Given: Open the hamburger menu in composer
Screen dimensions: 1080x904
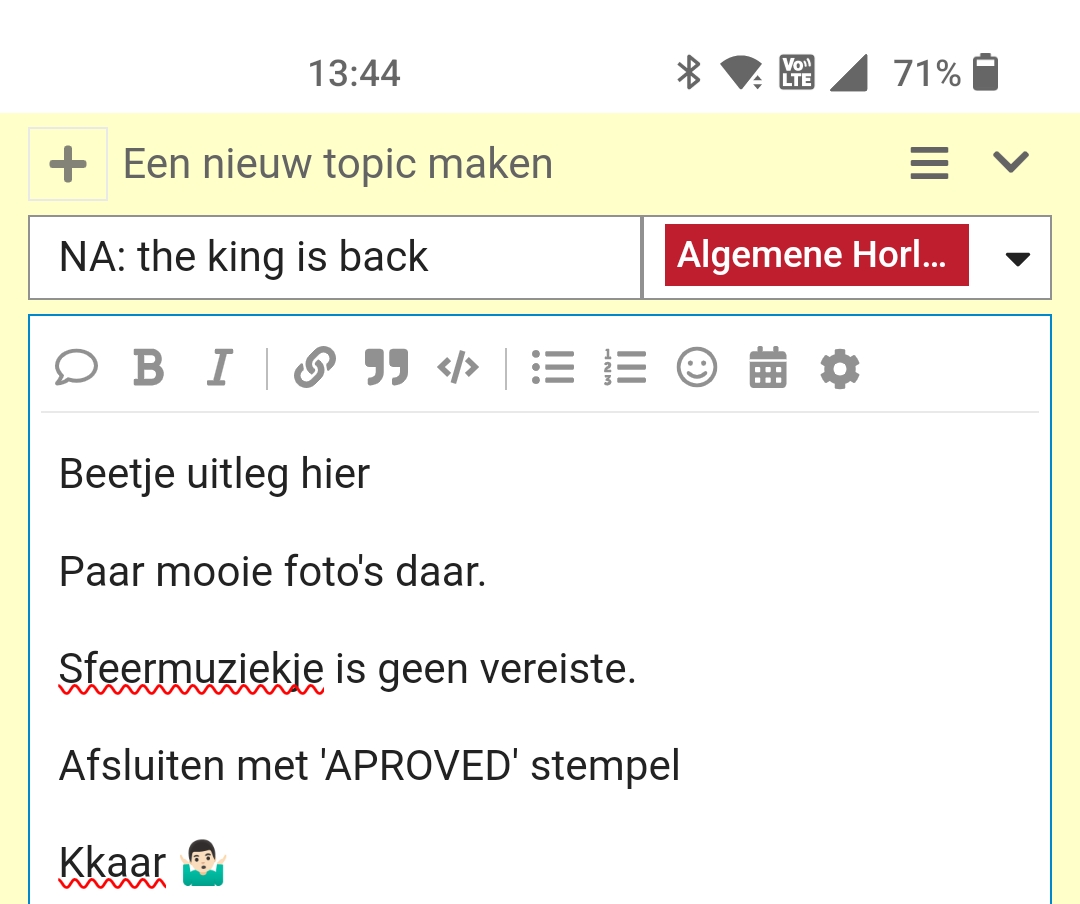Looking at the screenshot, I should click(x=929, y=163).
